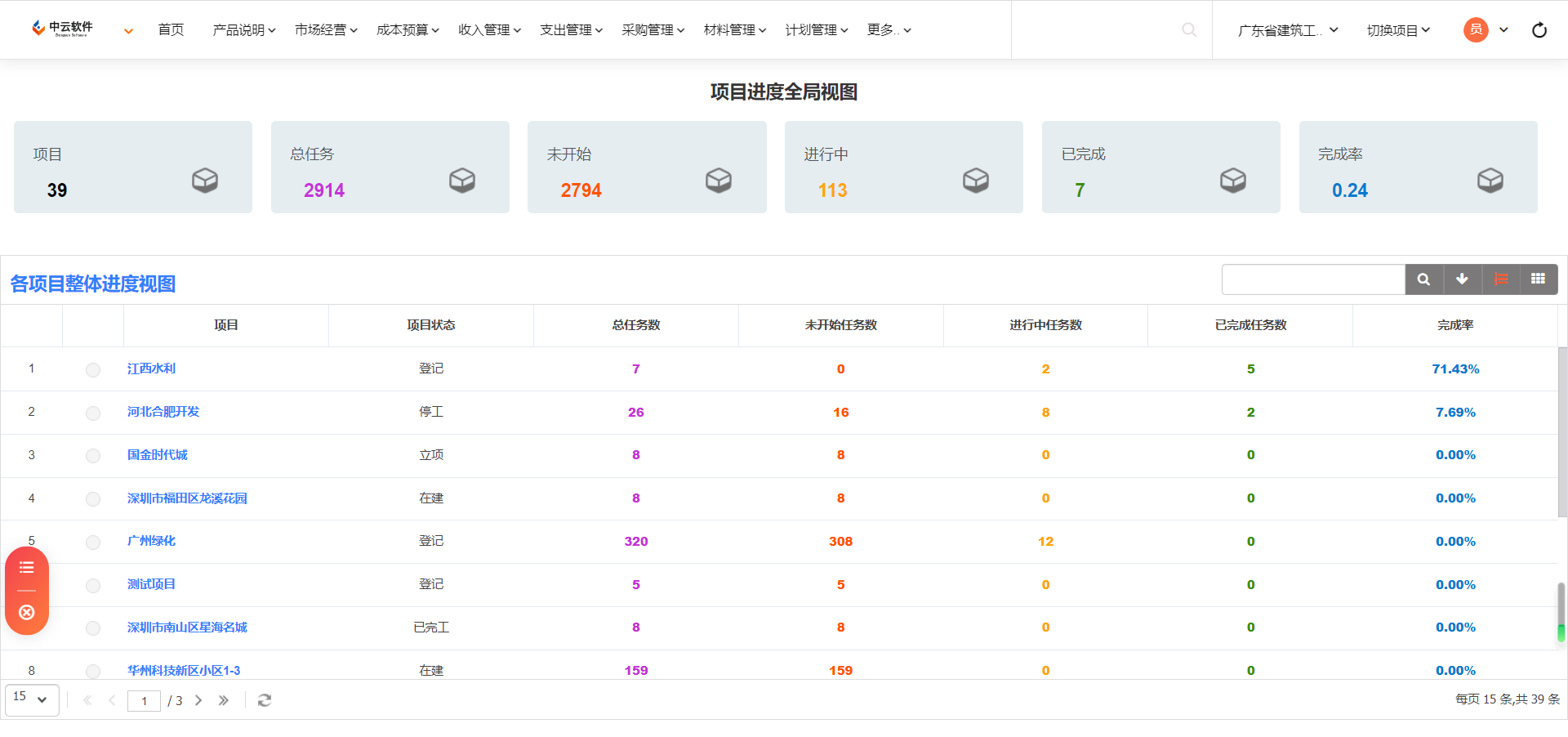Viewport: 1568px width, 737px height.
Task: Click the orange user avatar
Action: pos(1476,29)
